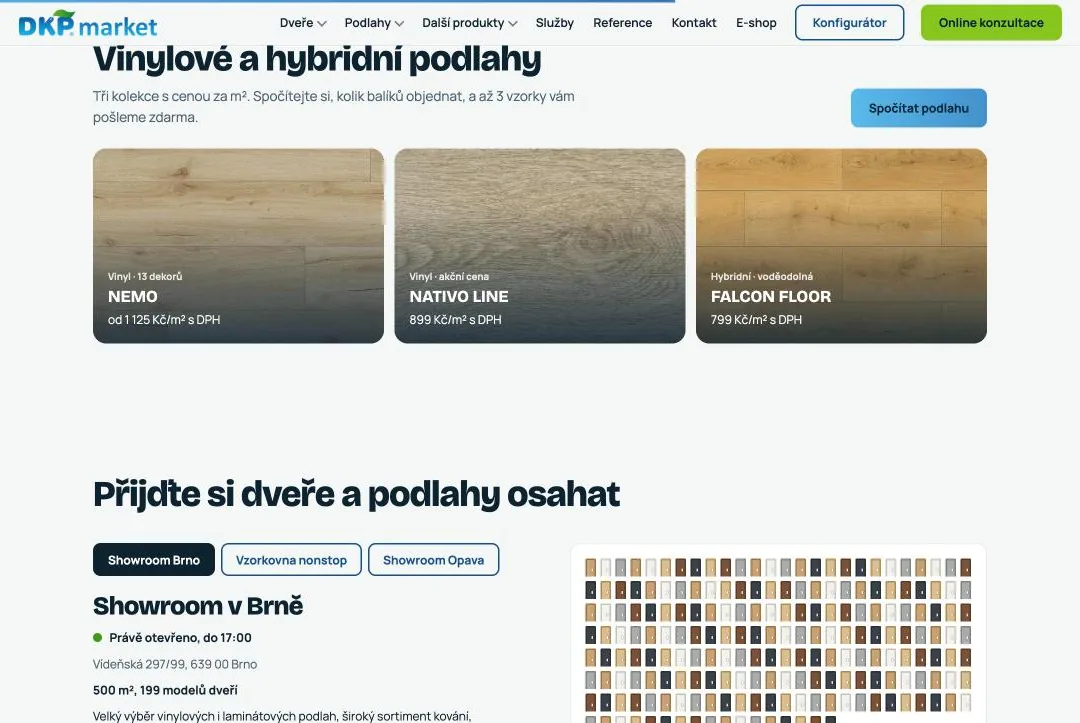Click the price 'od 1 125 Kč/m² s DPH'
The image size is (1080, 723).
click(x=164, y=319)
